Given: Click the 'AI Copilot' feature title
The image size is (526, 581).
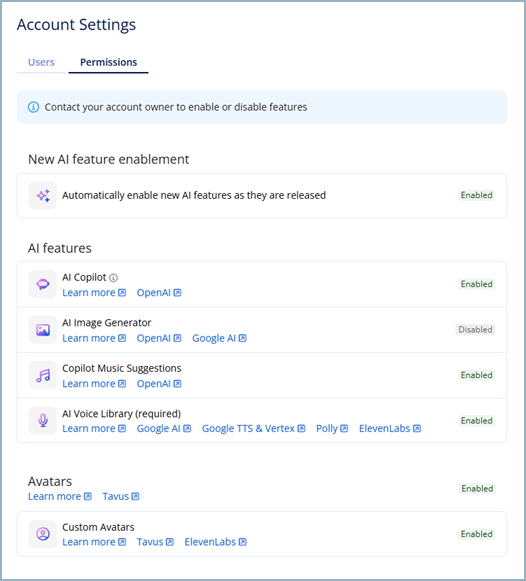Looking at the screenshot, I should [84, 278].
